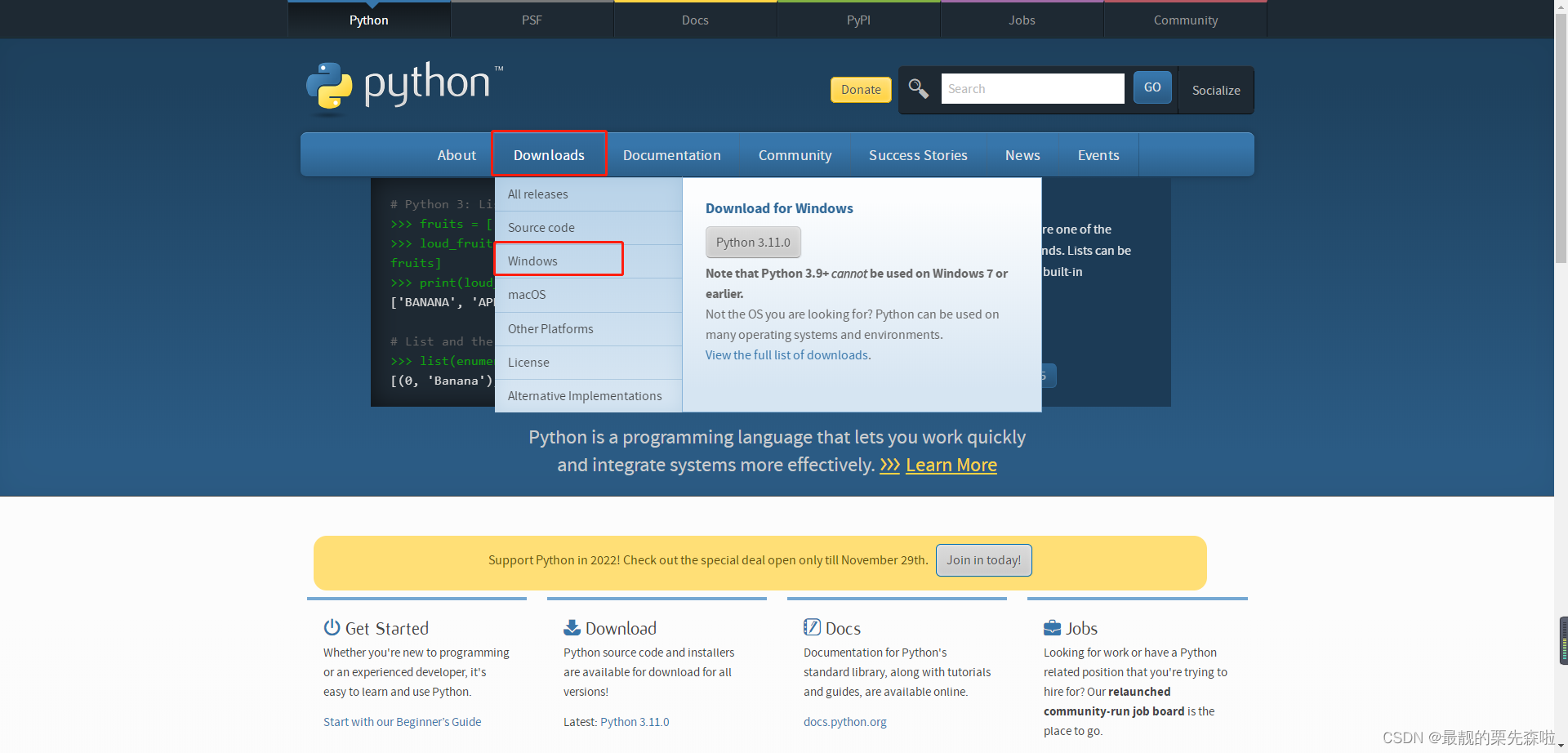The height and width of the screenshot is (753, 1568).
Task: Switch to the PSF top tab
Action: (x=532, y=20)
